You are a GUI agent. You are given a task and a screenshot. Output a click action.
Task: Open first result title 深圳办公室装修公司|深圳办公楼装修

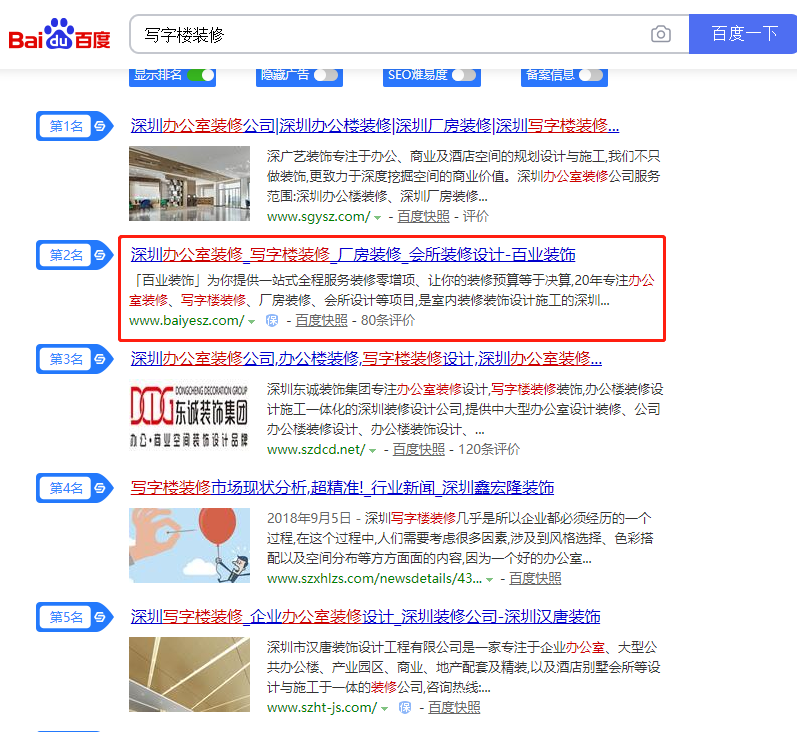375,126
